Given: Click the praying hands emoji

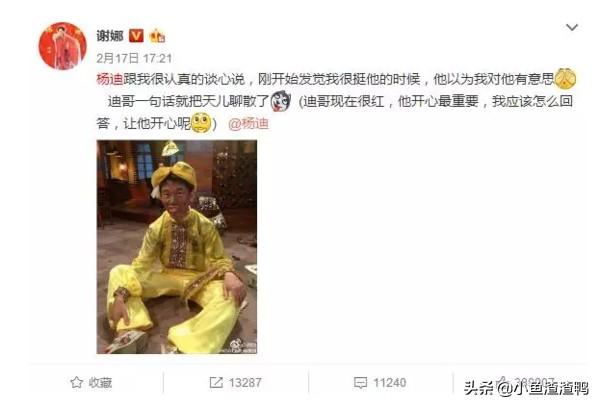Looking at the screenshot, I should 565,78.
